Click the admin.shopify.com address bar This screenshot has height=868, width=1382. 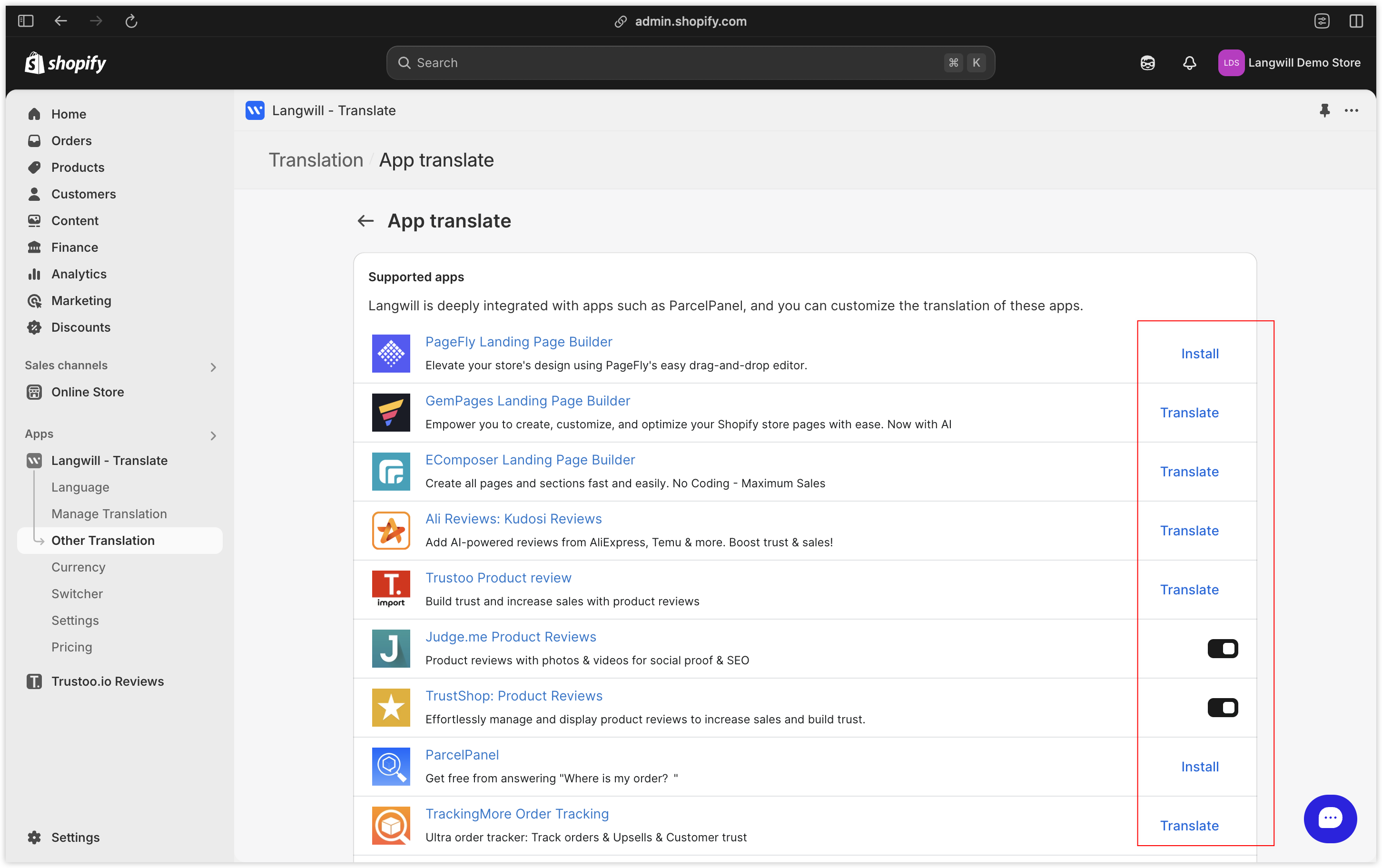tap(690, 21)
